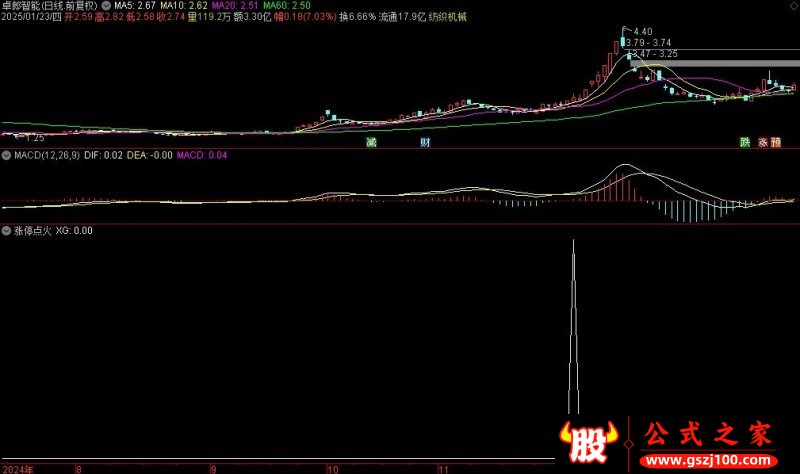Click the 4.40 high price label
Viewport: 800px width, 474px height.
[642, 32]
